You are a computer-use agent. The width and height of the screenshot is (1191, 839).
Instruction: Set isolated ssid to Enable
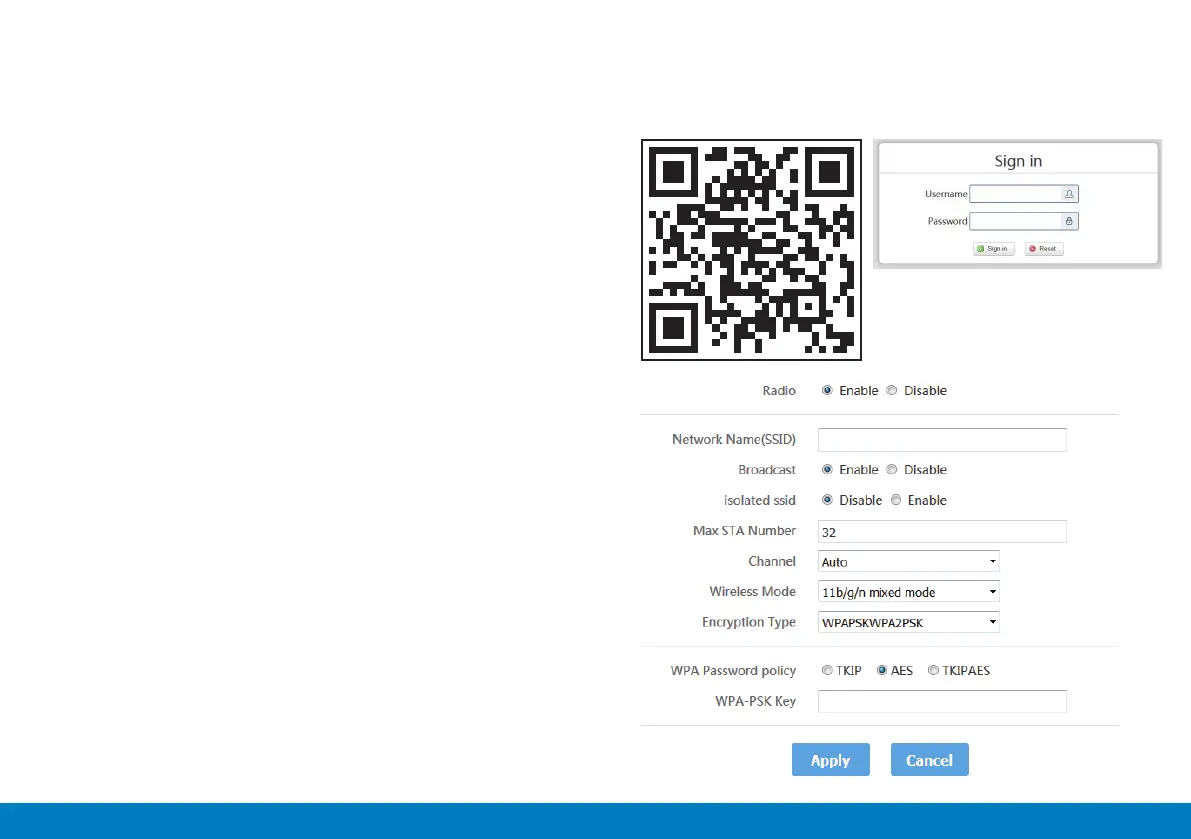coord(896,500)
